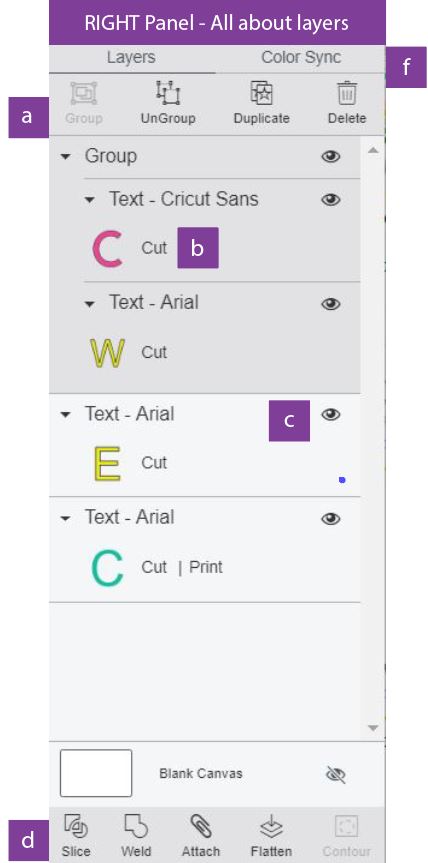Hide the Group layer with eye icon
The height and width of the screenshot is (863, 428).
pos(331,157)
